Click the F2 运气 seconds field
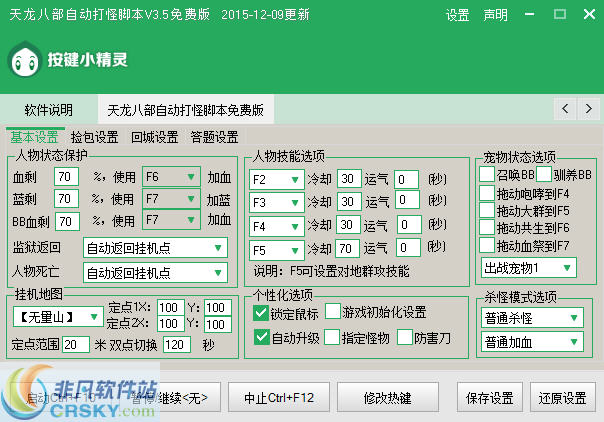Image resolution: width=604 pixels, height=422 pixels. pyautogui.click(x=406, y=179)
